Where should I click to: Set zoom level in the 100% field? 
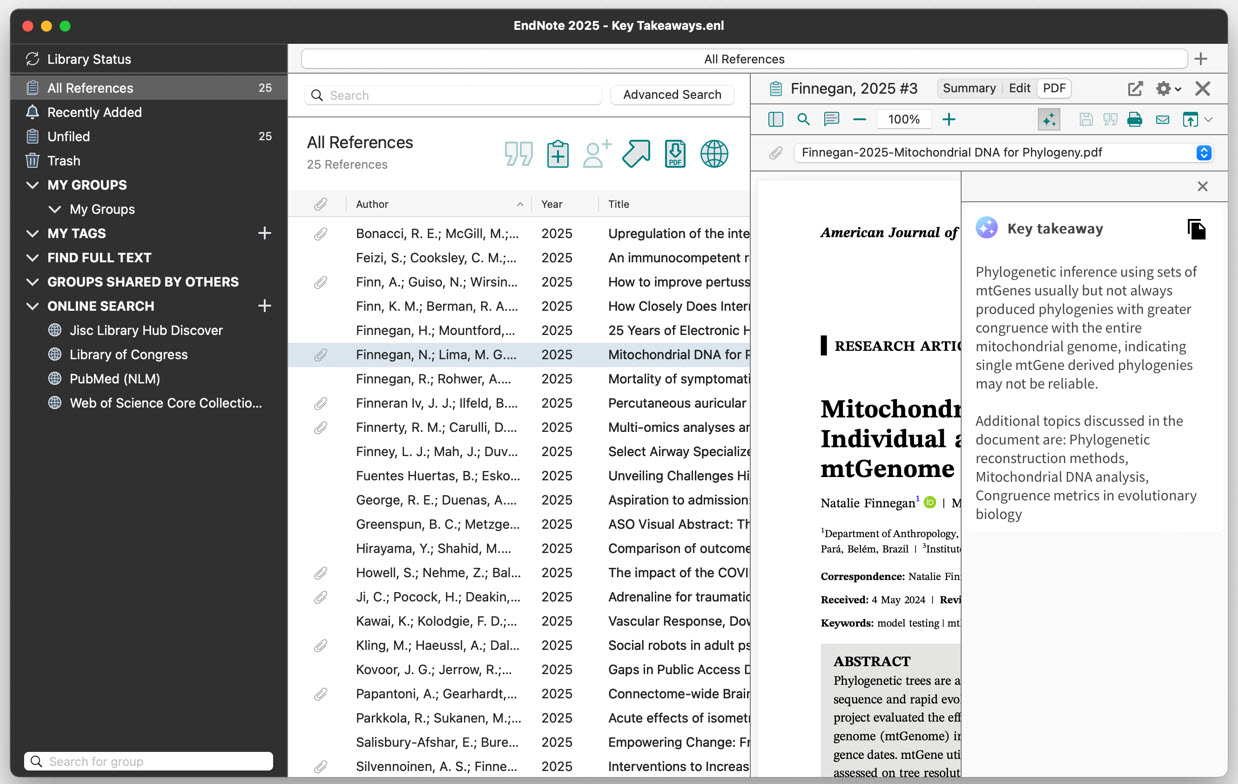pos(904,119)
